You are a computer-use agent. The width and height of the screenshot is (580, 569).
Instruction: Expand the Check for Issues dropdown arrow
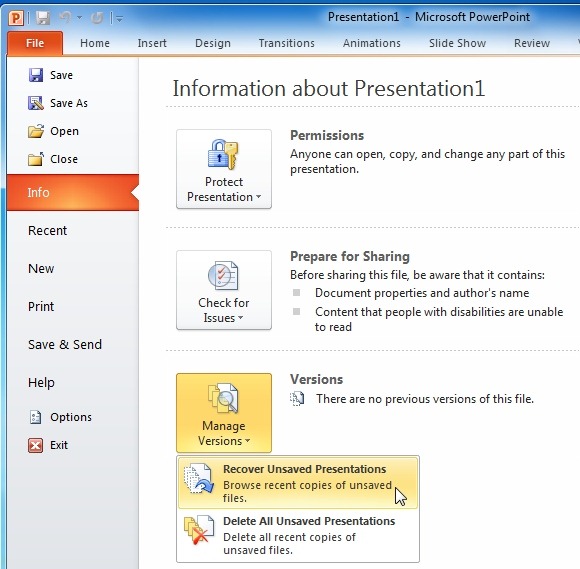(240, 318)
